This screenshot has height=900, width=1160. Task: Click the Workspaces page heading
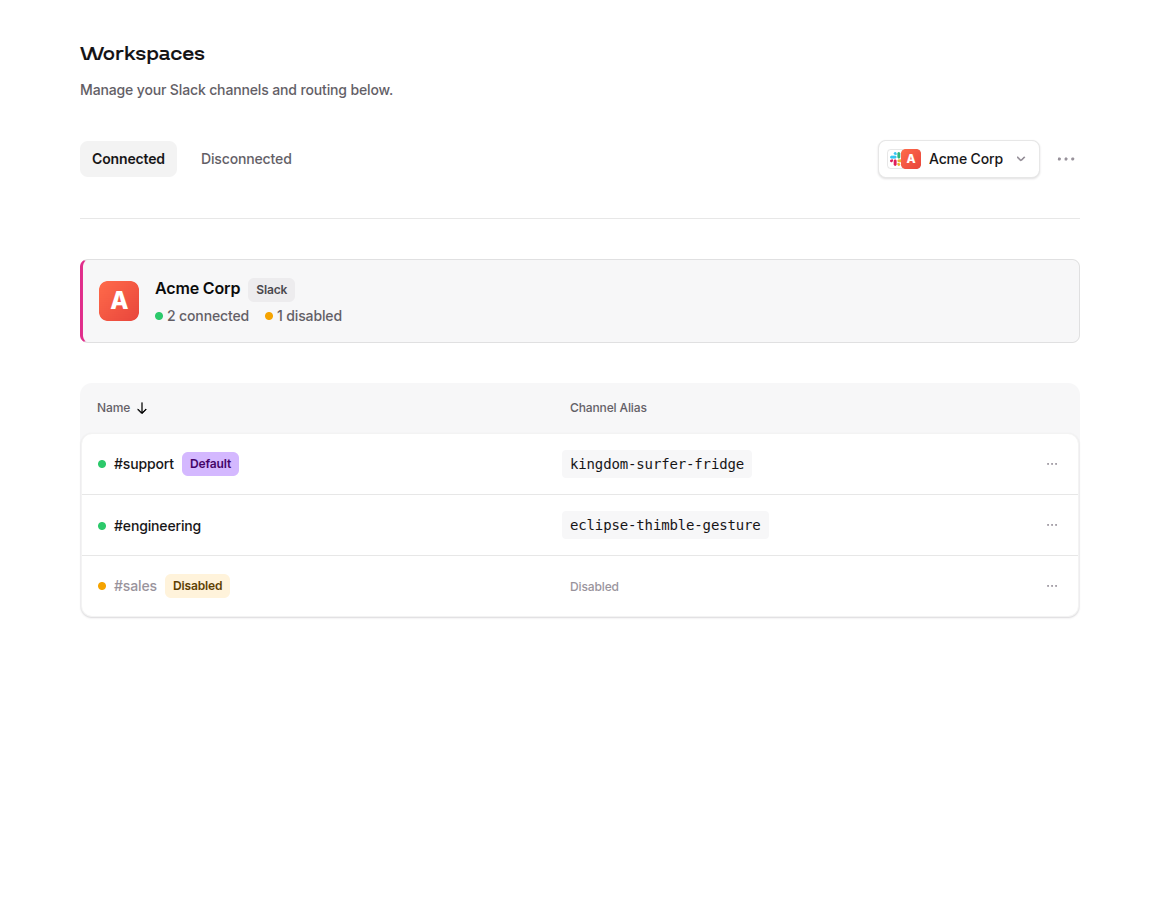point(142,54)
